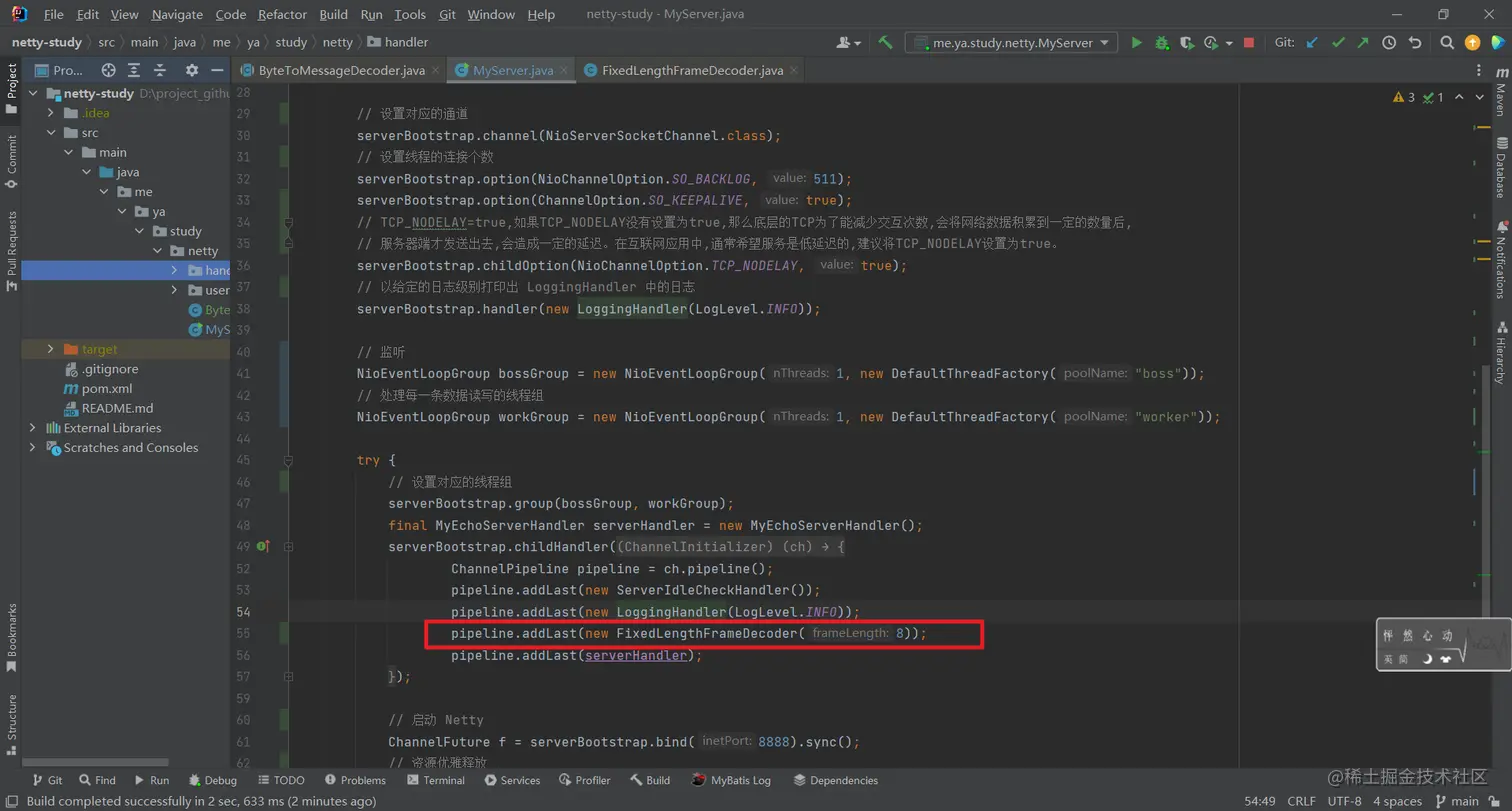Toggle the Notifications tool window
The image size is (1512, 811).
[1500, 259]
